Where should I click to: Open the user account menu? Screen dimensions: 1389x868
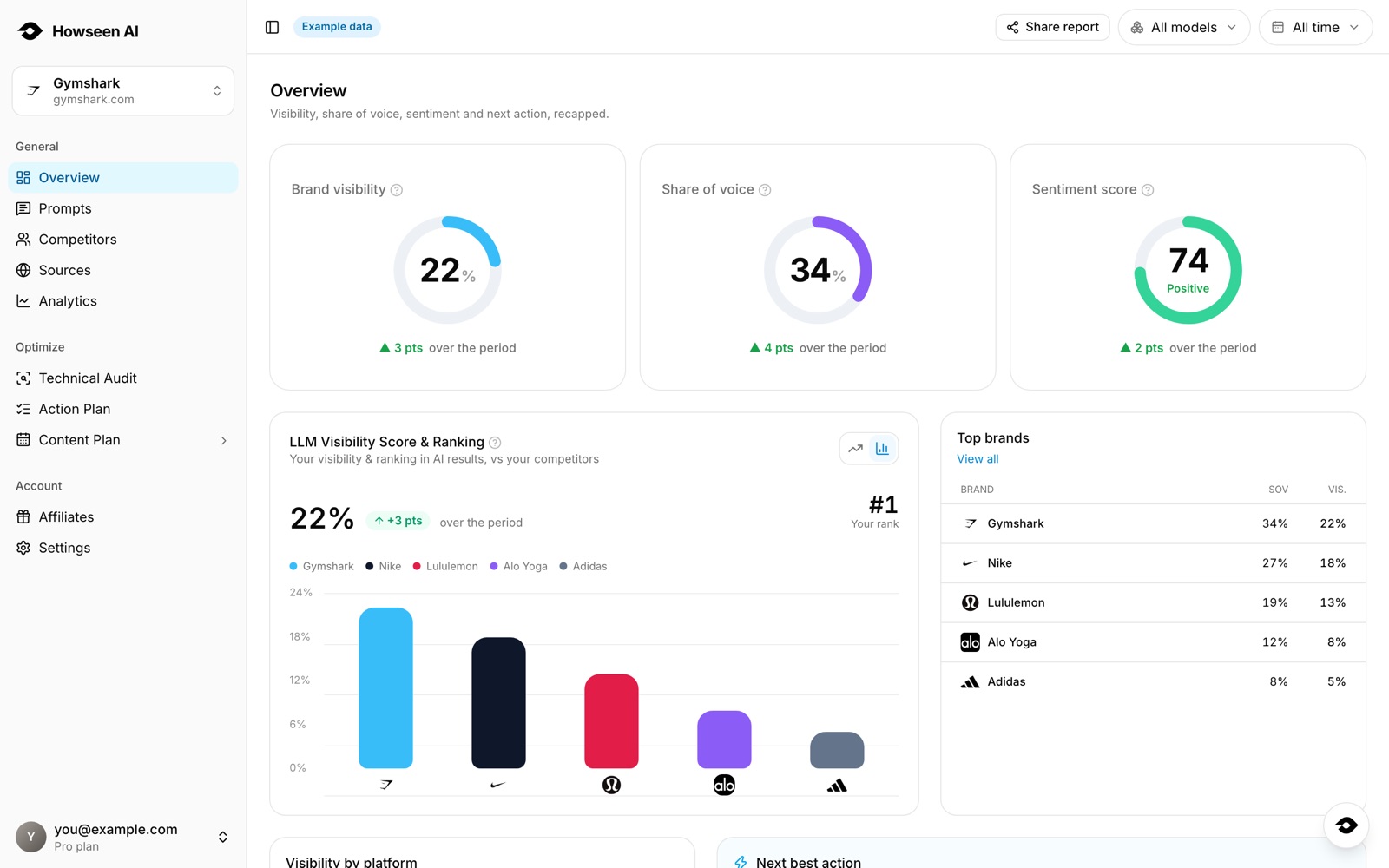(123, 838)
